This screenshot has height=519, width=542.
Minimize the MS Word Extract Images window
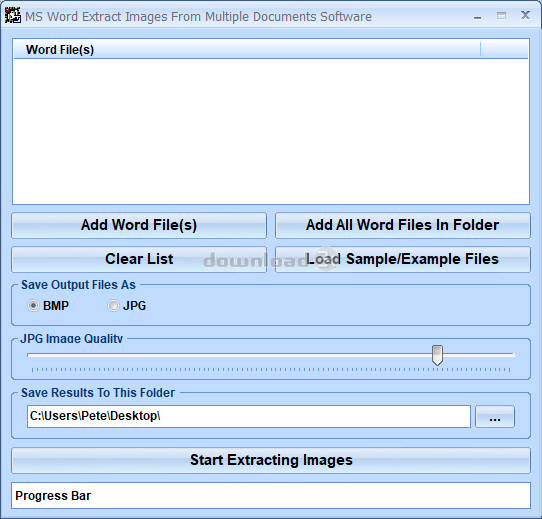point(477,17)
